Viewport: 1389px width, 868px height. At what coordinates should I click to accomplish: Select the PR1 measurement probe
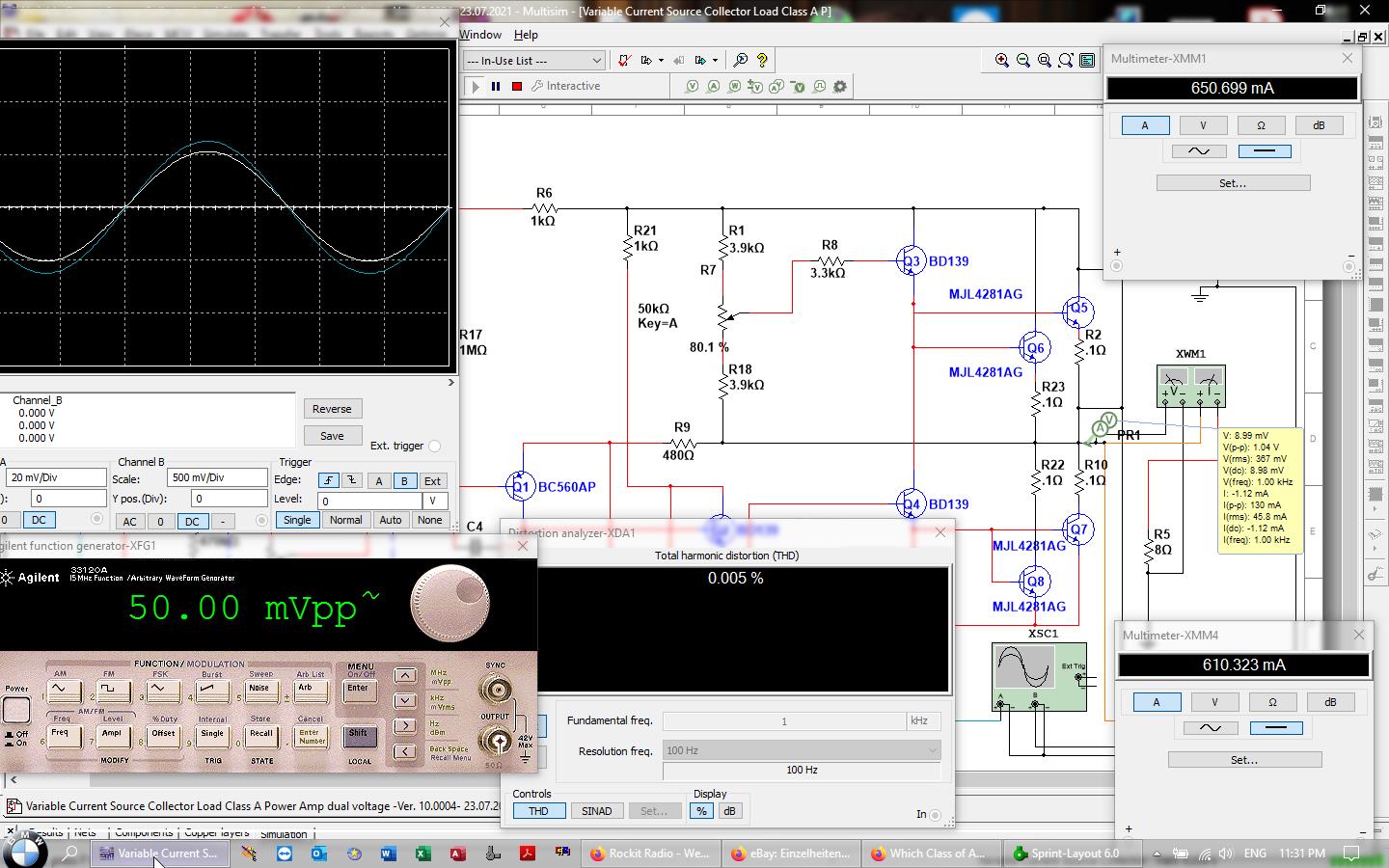tap(1101, 428)
